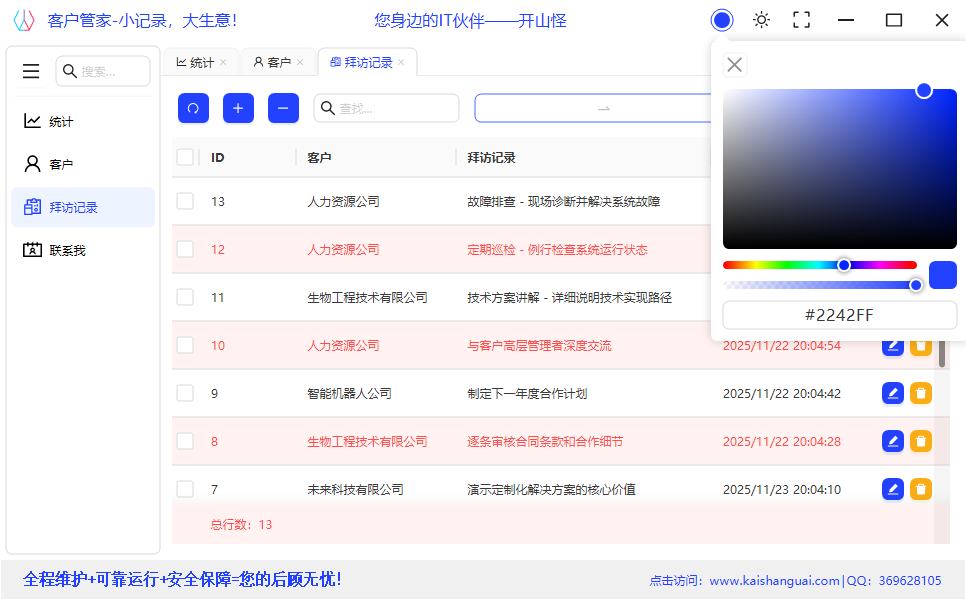Edit the 智能机器人公司 row with ID 9
Viewport: 966px width, 600px height.
[893, 393]
